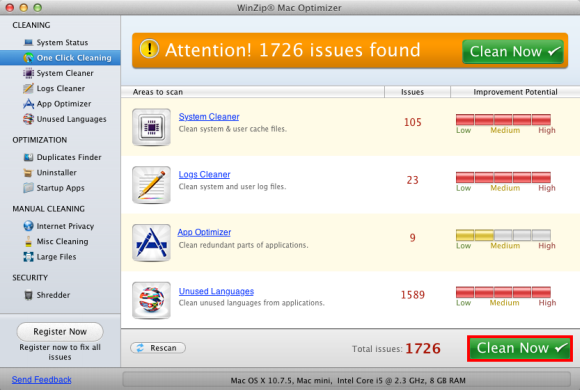Click the large System Cleaner chip icon in list
Image resolution: width=580 pixels, height=390 pixels.
[151, 127]
